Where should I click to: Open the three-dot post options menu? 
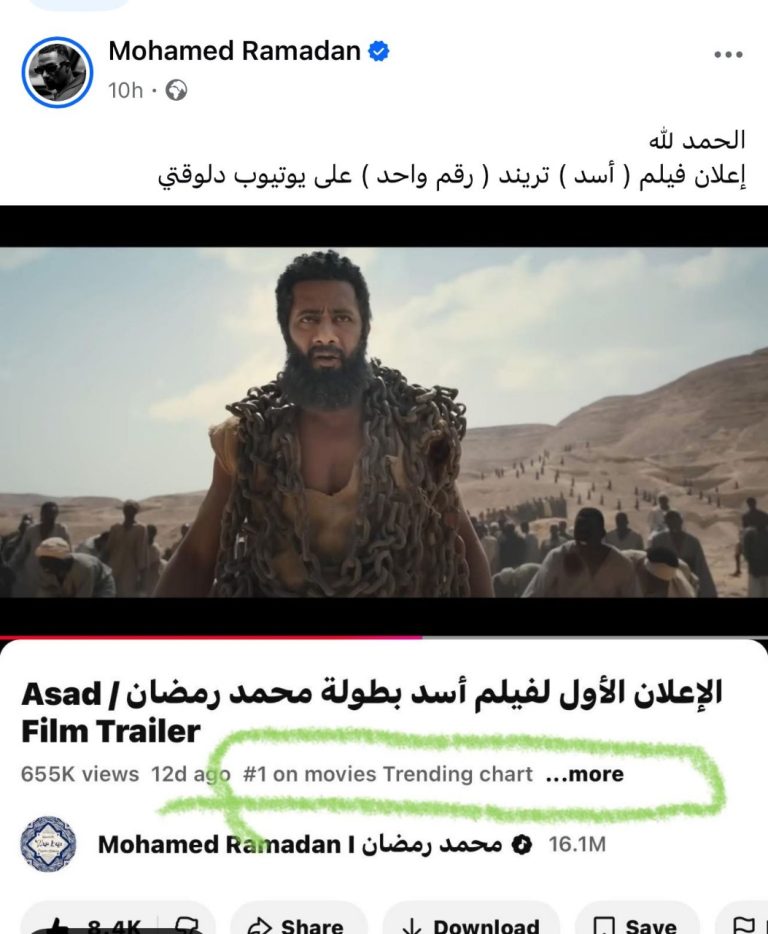(x=728, y=54)
